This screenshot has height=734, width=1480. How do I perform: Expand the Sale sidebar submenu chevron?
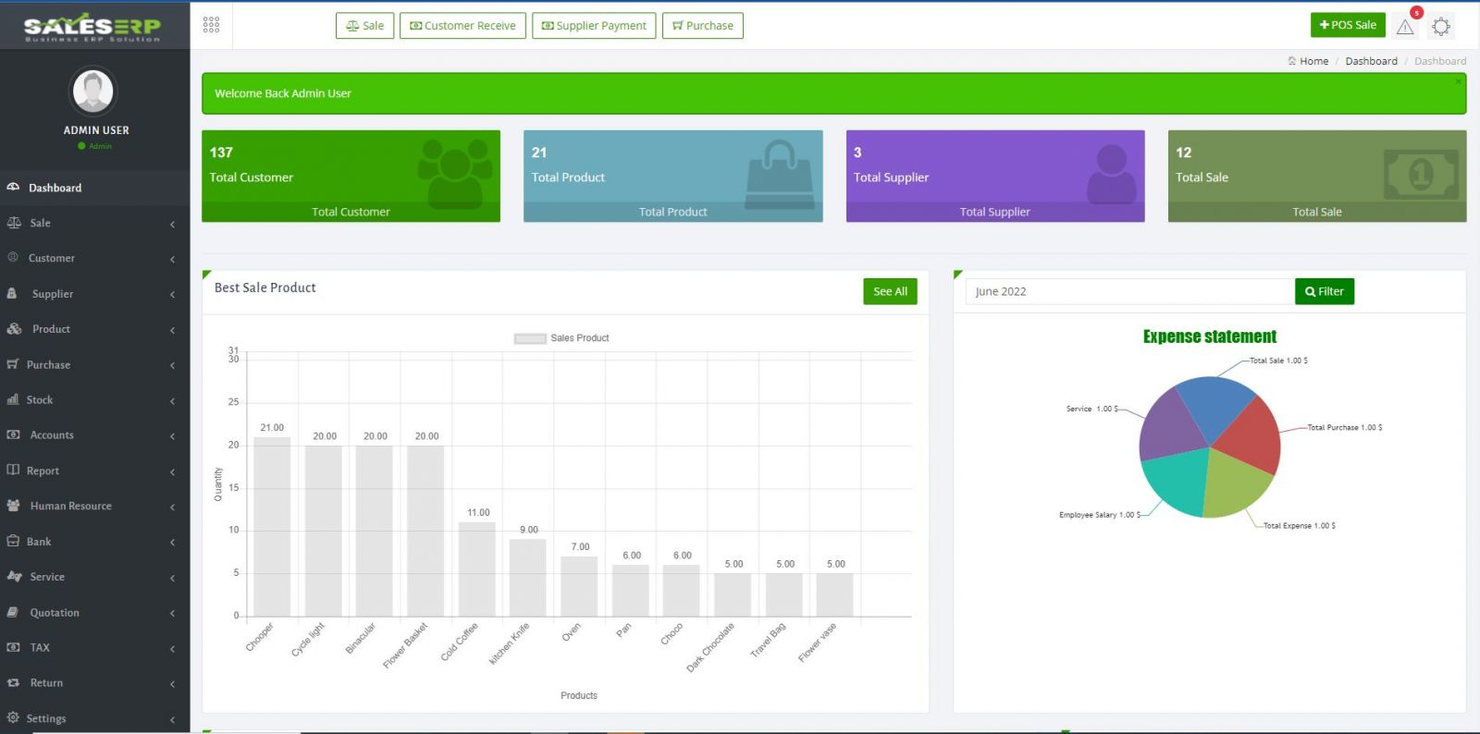(171, 222)
